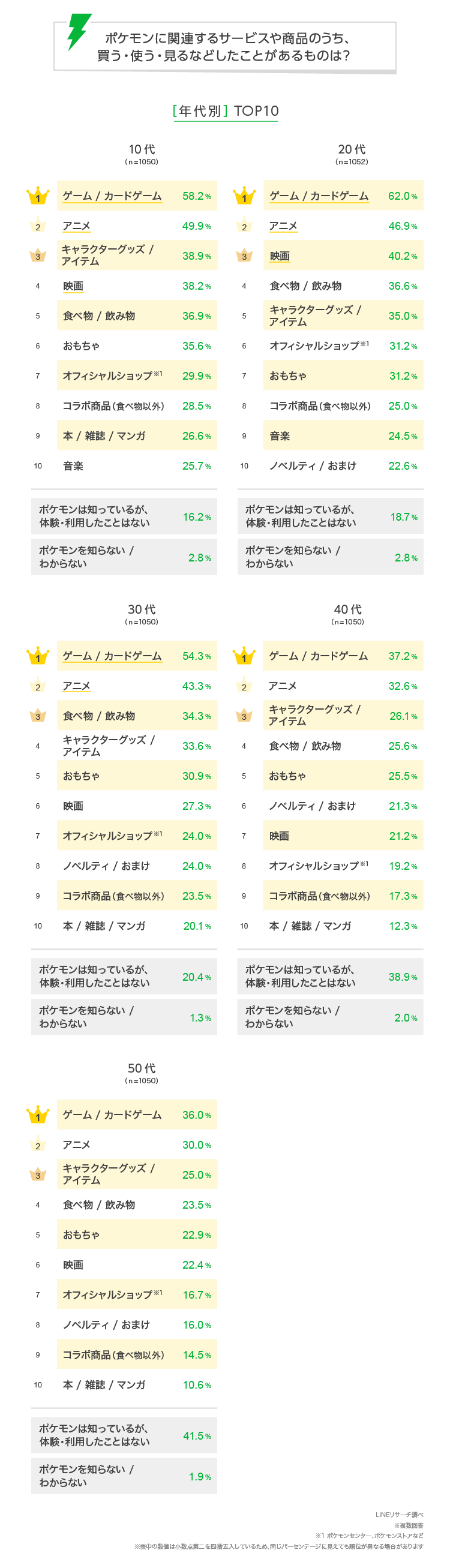Click the silver rank 2 crown under 50代
This screenshot has height=1568, width=450.
pos(38,1145)
